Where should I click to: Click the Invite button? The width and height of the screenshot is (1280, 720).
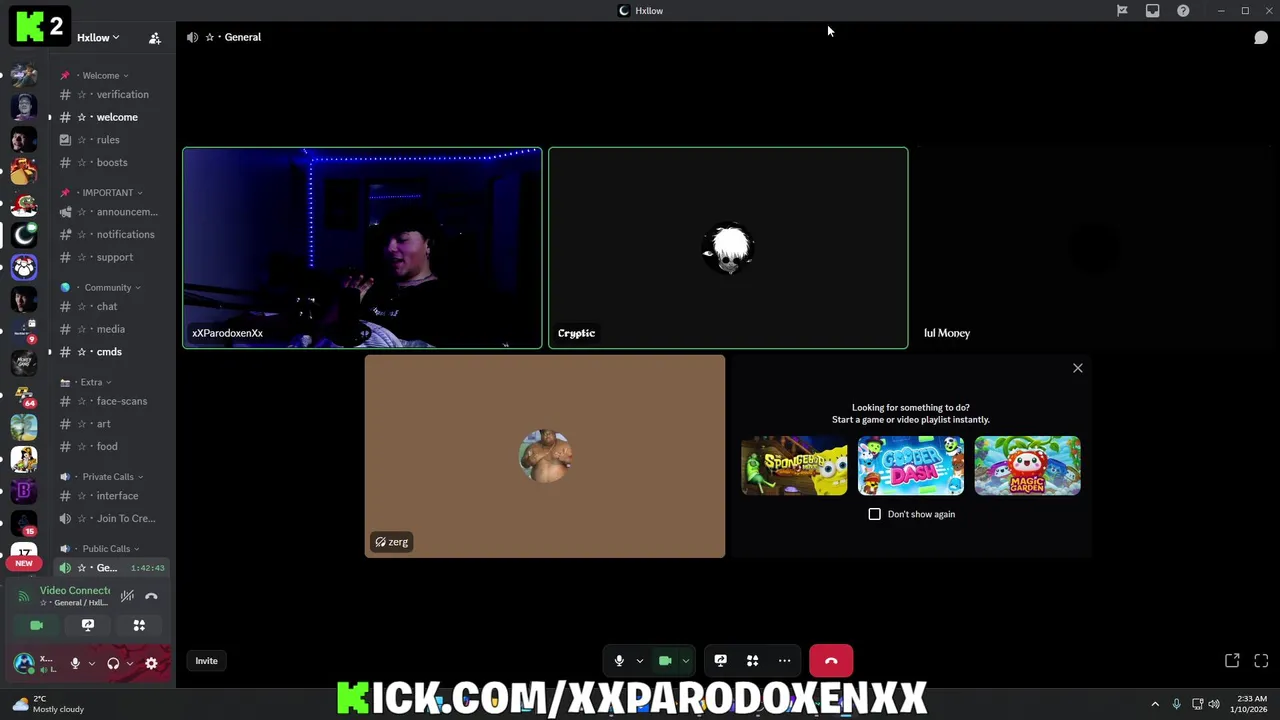206,661
